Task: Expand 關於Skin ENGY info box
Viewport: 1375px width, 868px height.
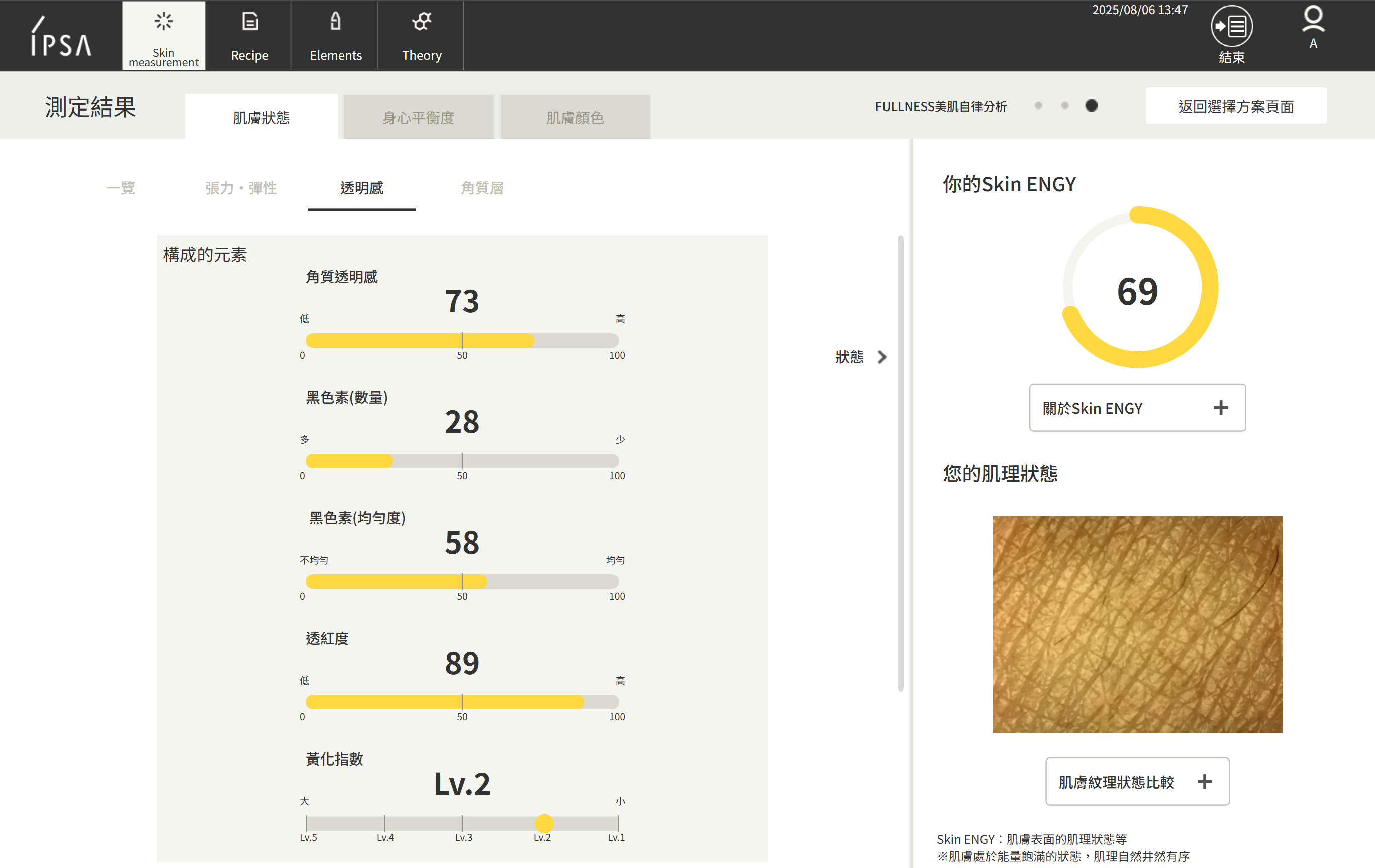Action: pos(1136,408)
